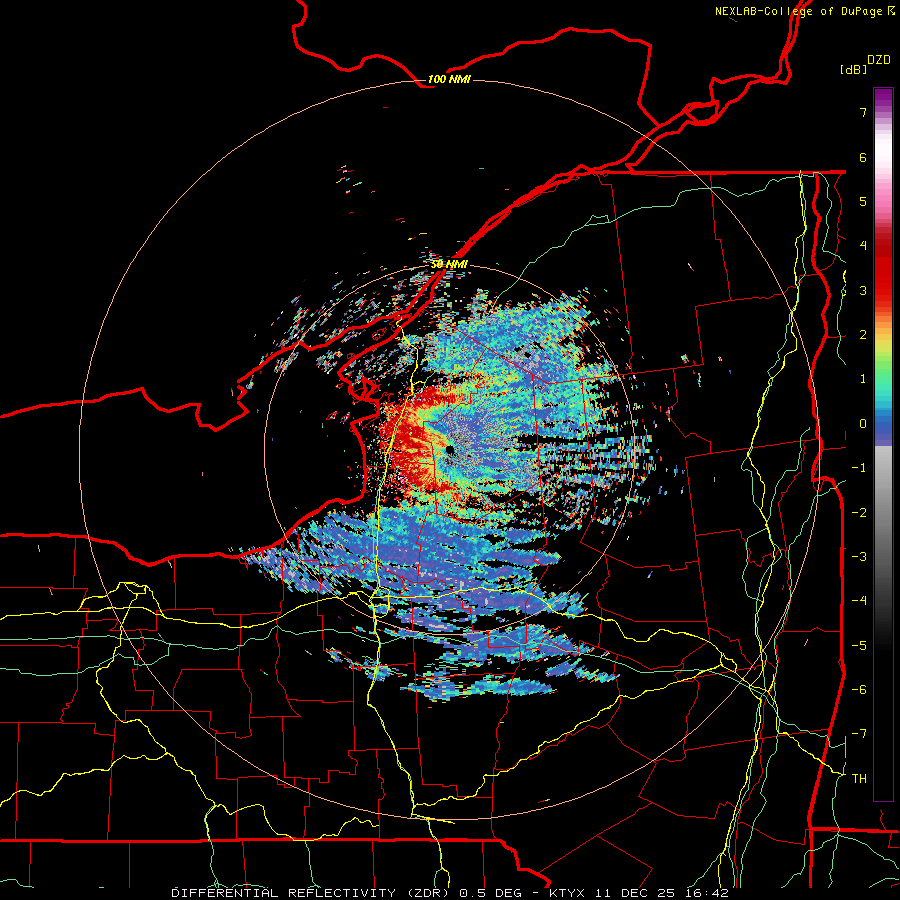
Task: Select the 0 value on the color scale
Action: 863,424
